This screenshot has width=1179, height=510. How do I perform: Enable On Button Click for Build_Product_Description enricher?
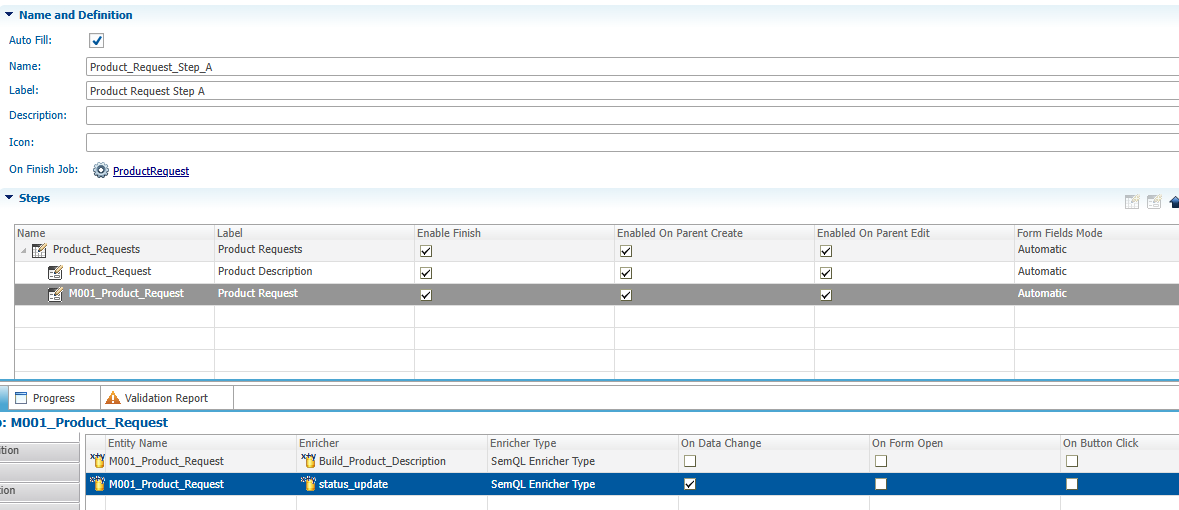[x=1071, y=460]
